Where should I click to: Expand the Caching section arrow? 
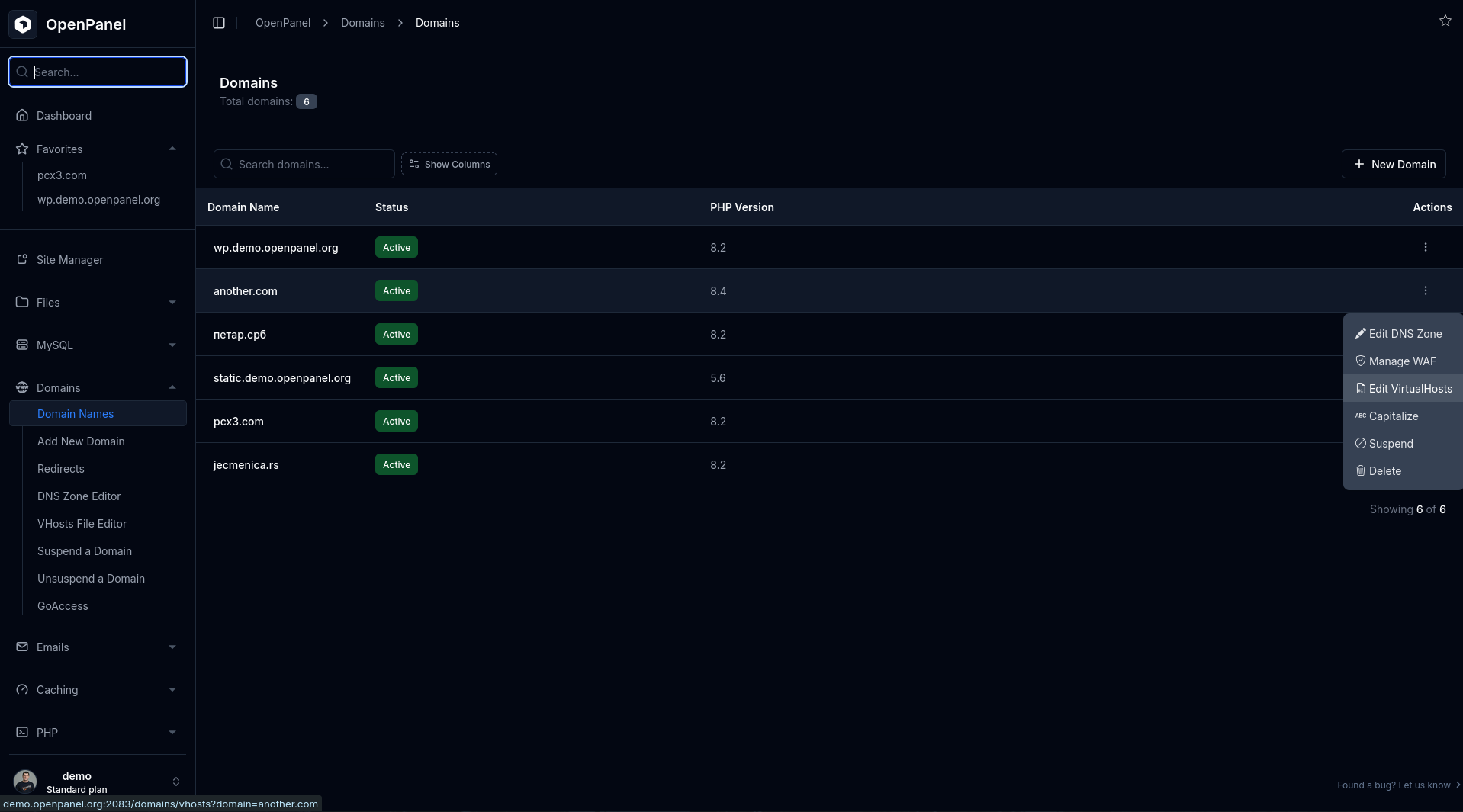(172, 689)
